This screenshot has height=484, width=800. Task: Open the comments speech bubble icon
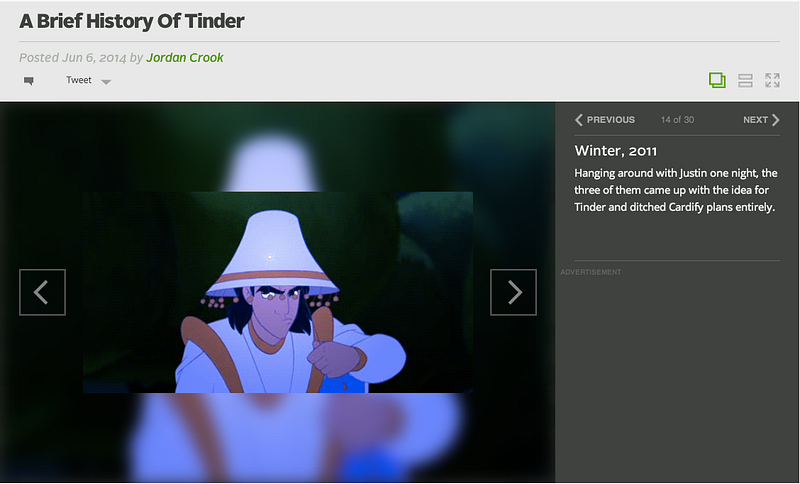pyautogui.click(x=29, y=81)
